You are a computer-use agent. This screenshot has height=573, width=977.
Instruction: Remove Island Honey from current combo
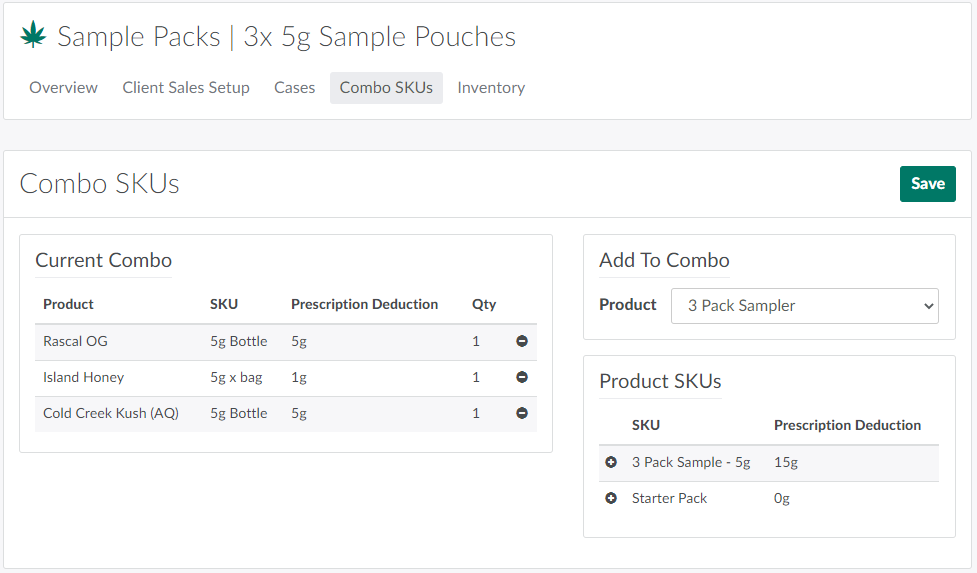click(x=522, y=378)
